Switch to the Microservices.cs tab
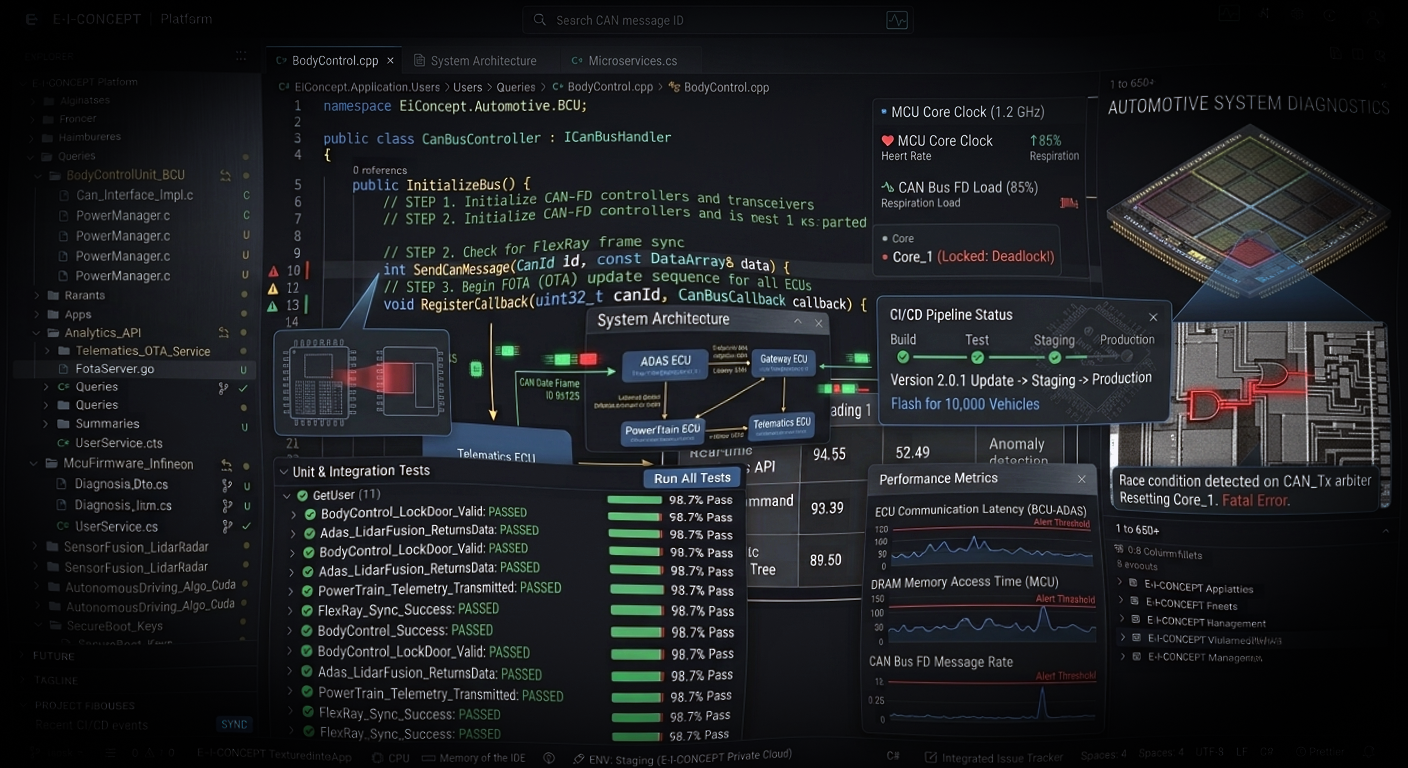 tap(632, 61)
